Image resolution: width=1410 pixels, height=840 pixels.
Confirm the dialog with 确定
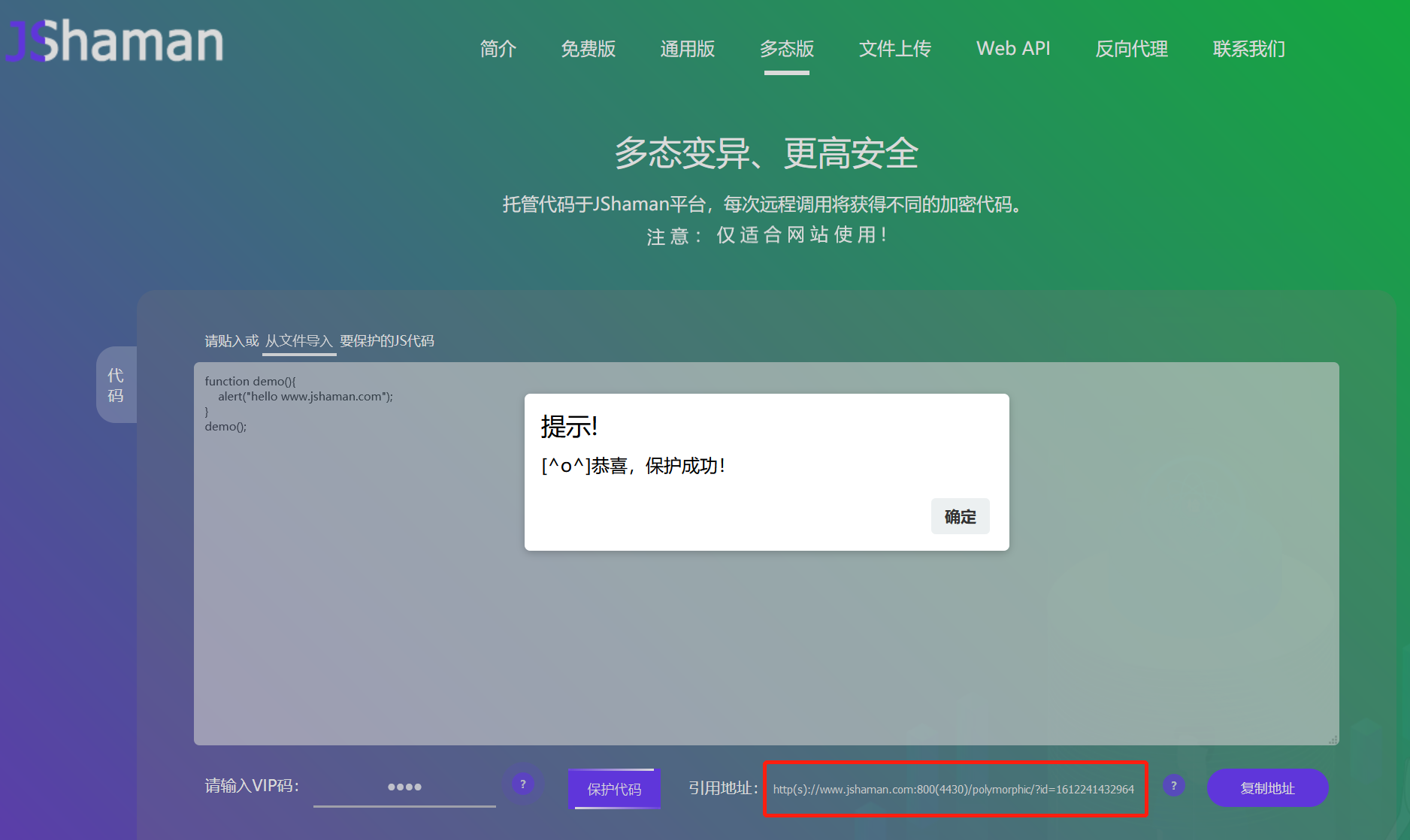(x=960, y=516)
